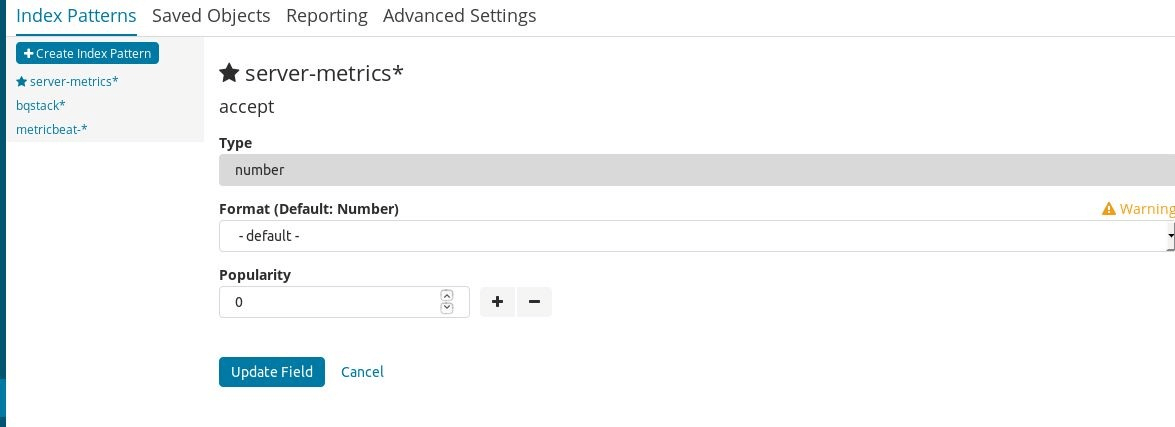Screen dimensions: 1175x427
Task: Click into the Popularity number field
Action: [330, 302]
